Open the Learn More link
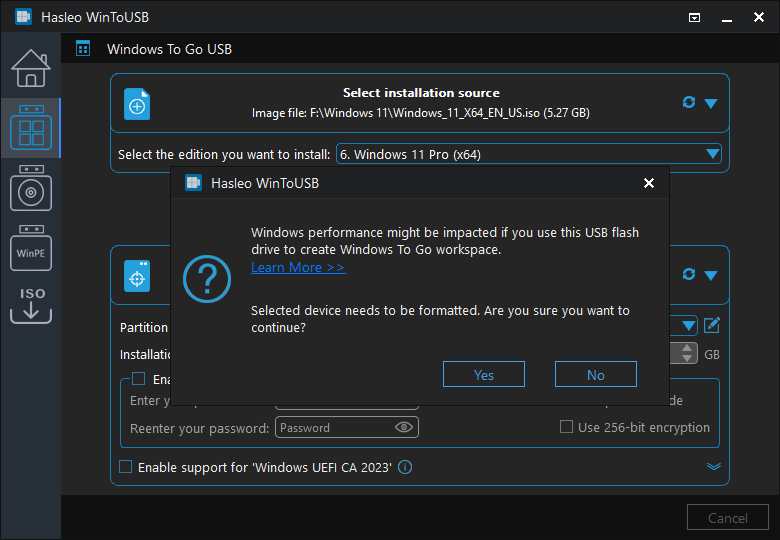 298,268
